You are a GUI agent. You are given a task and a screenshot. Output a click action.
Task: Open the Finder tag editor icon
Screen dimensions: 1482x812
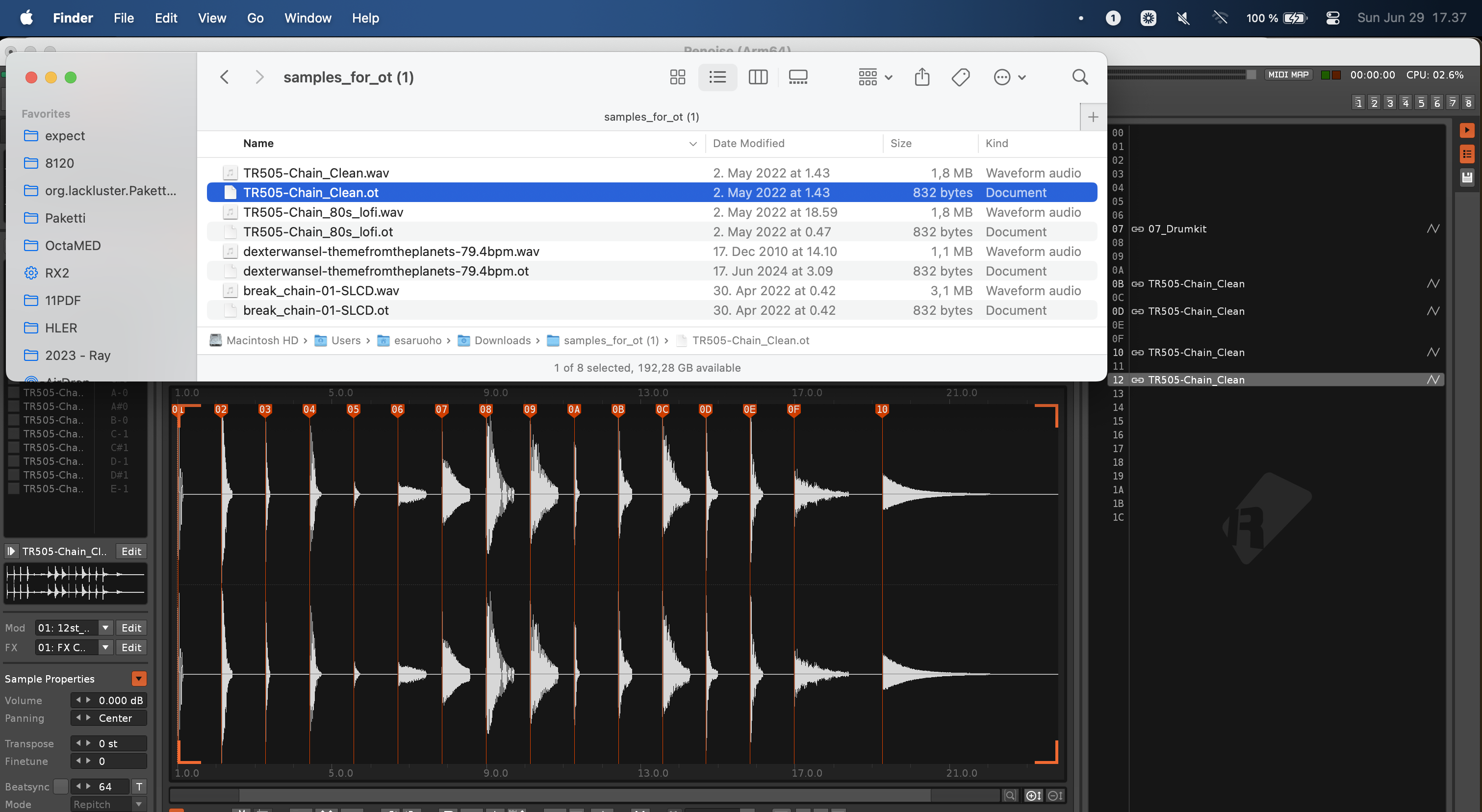click(x=961, y=77)
